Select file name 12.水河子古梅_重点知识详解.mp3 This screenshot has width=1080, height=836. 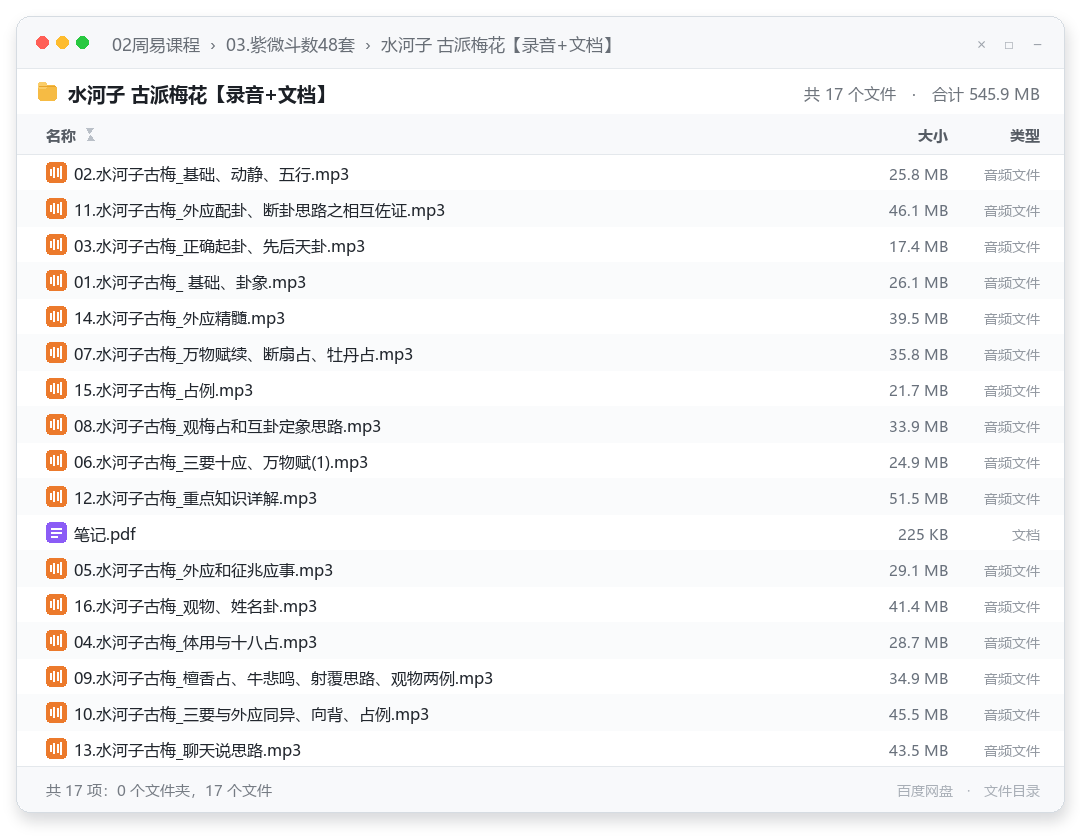pyautogui.click(x=195, y=498)
